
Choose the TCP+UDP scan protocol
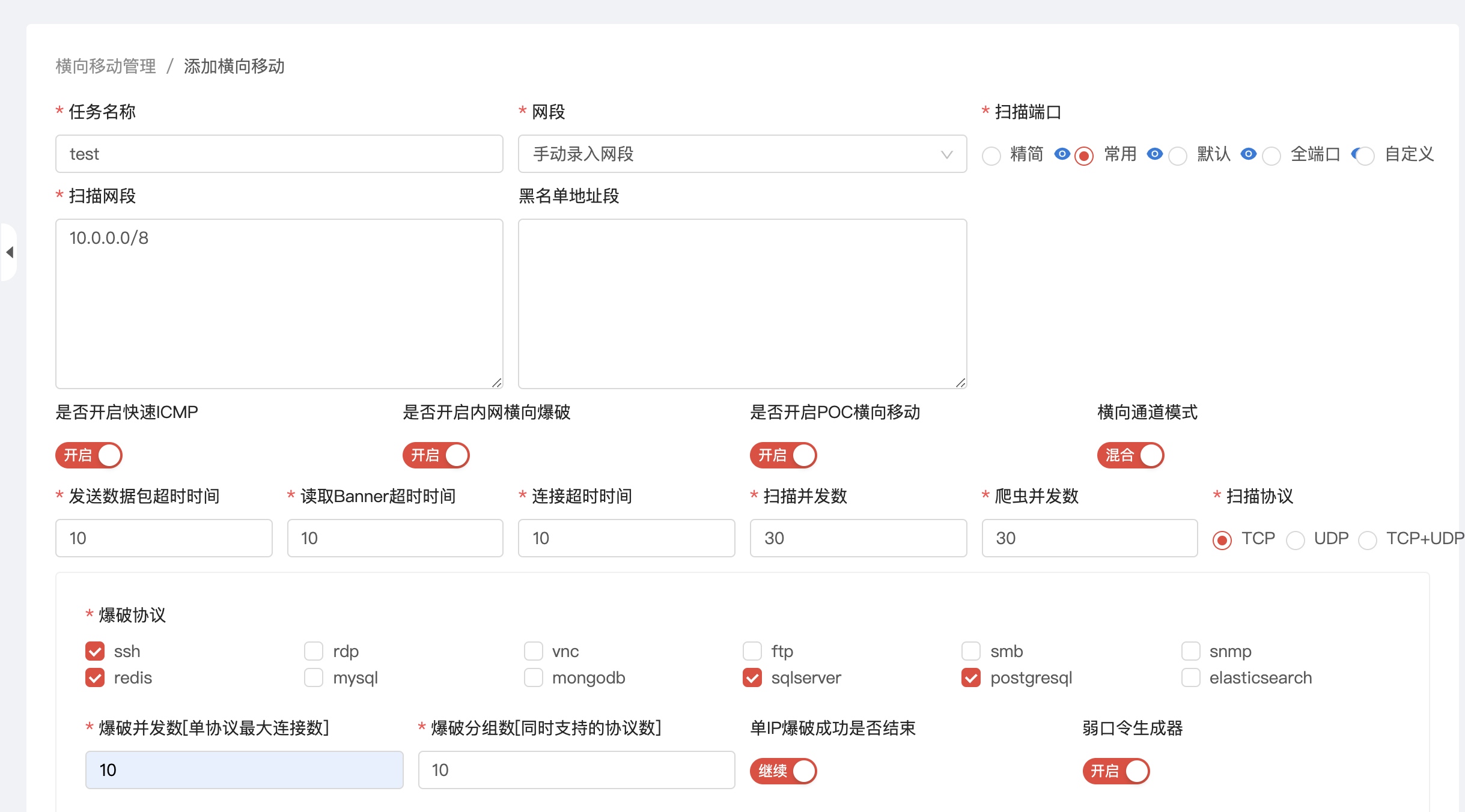coord(1368,540)
